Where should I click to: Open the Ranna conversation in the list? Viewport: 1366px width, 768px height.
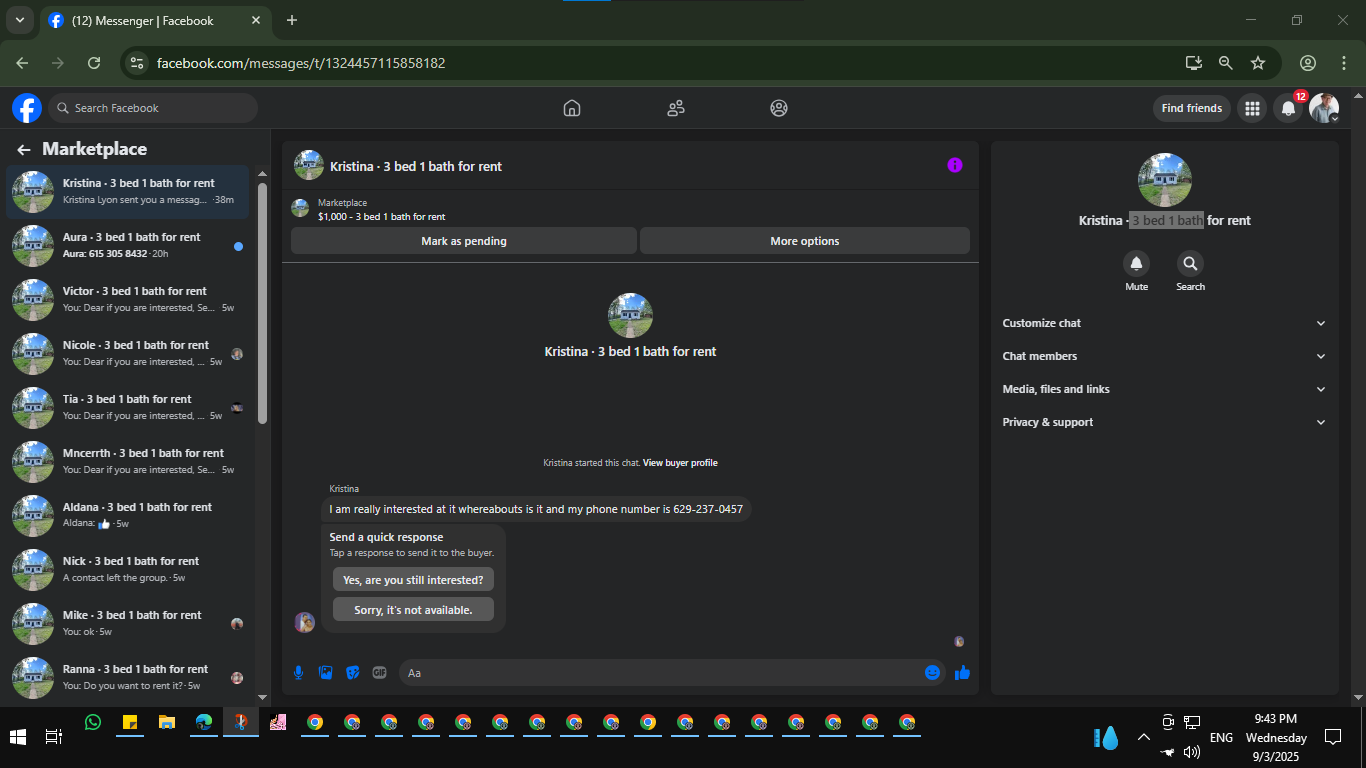pyautogui.click(x=127, y=677)
